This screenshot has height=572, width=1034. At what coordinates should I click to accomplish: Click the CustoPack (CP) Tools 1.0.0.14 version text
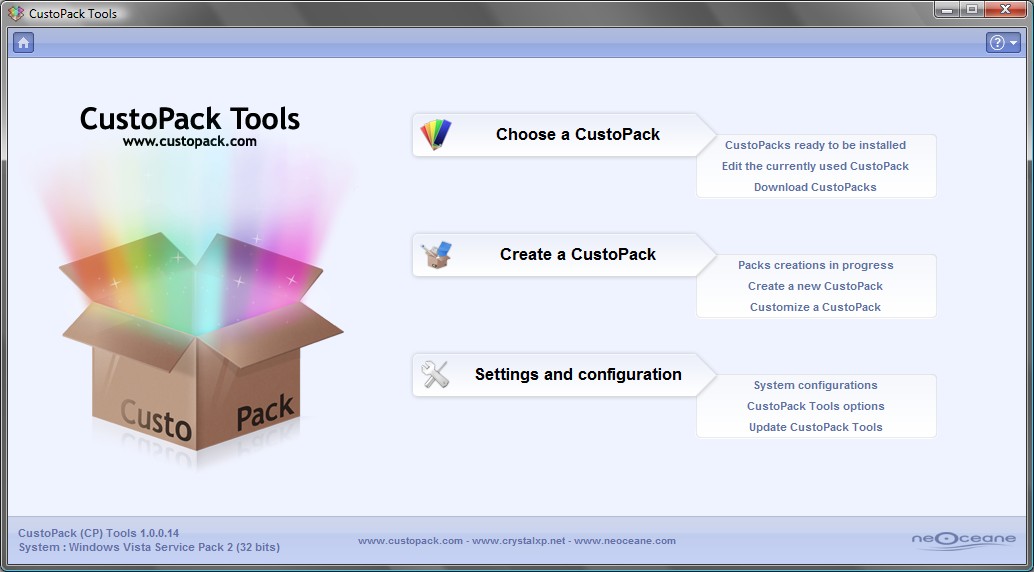[98, 533]
